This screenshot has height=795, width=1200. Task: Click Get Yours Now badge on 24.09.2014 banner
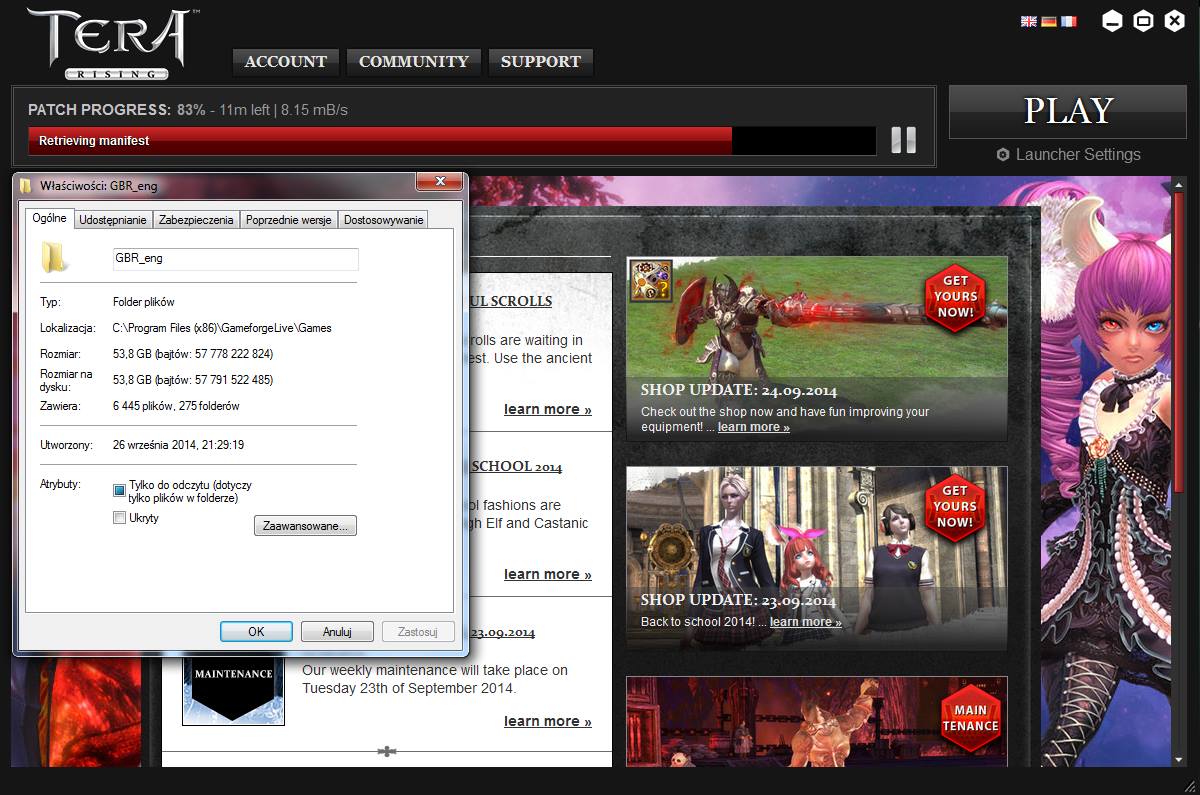pos(955,297)
